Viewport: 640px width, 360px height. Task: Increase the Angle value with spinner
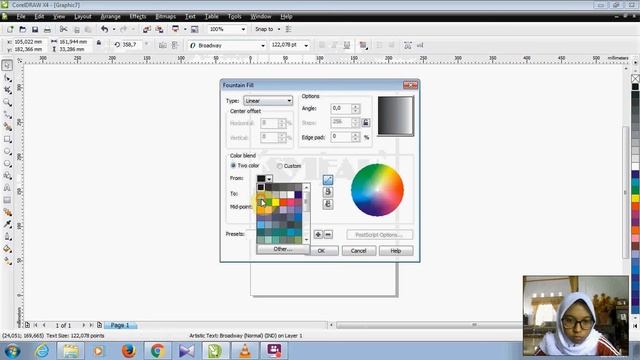pyautogui.click(x=356, y=106)
